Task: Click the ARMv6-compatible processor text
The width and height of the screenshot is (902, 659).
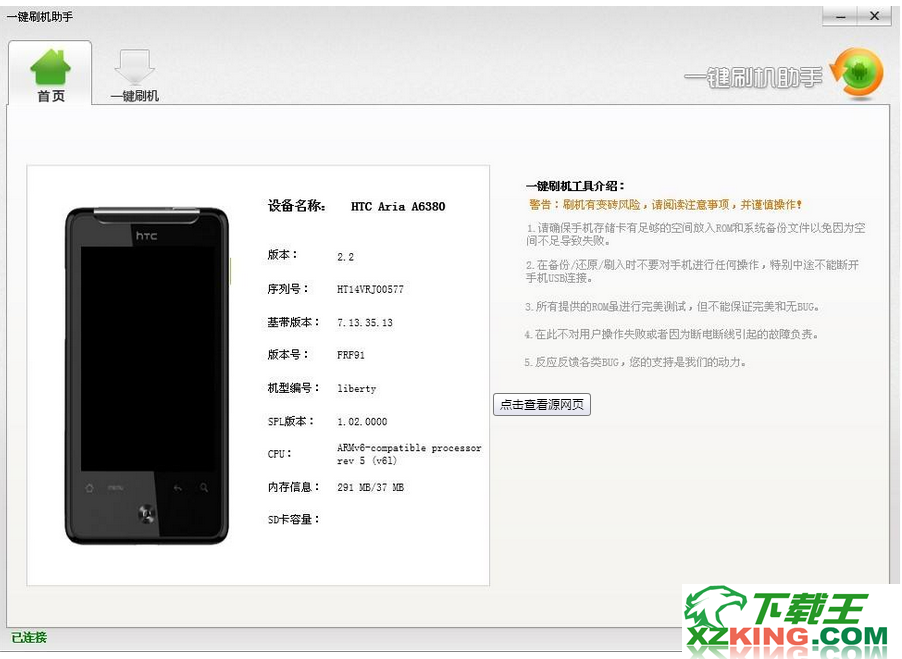Action: (x=409, y=454)
